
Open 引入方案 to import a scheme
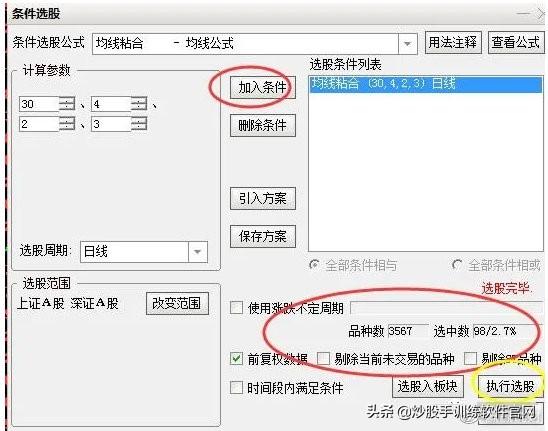[262, 199]
